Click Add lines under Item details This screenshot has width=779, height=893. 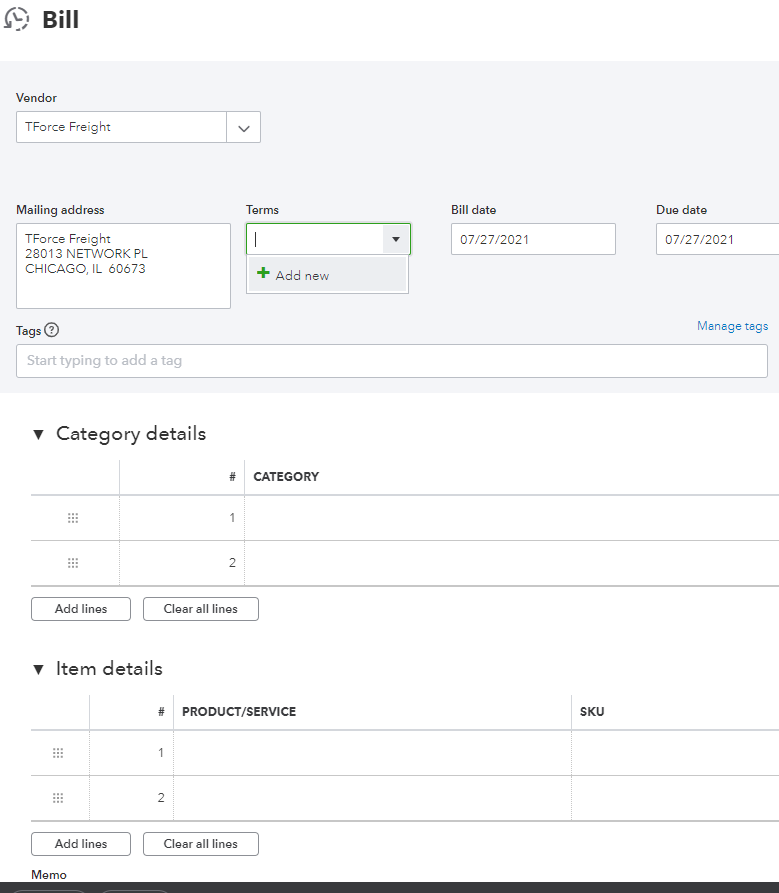click(x=81, y=844)
